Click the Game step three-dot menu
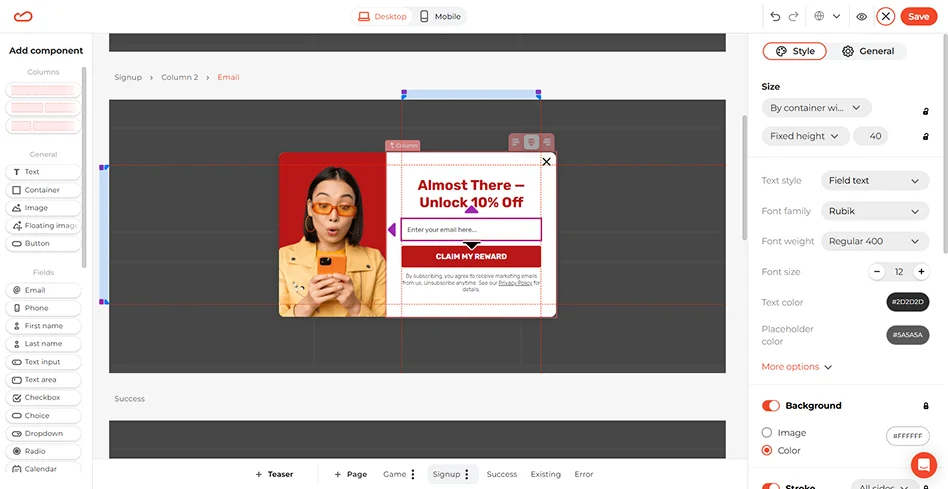 (413, 474)
